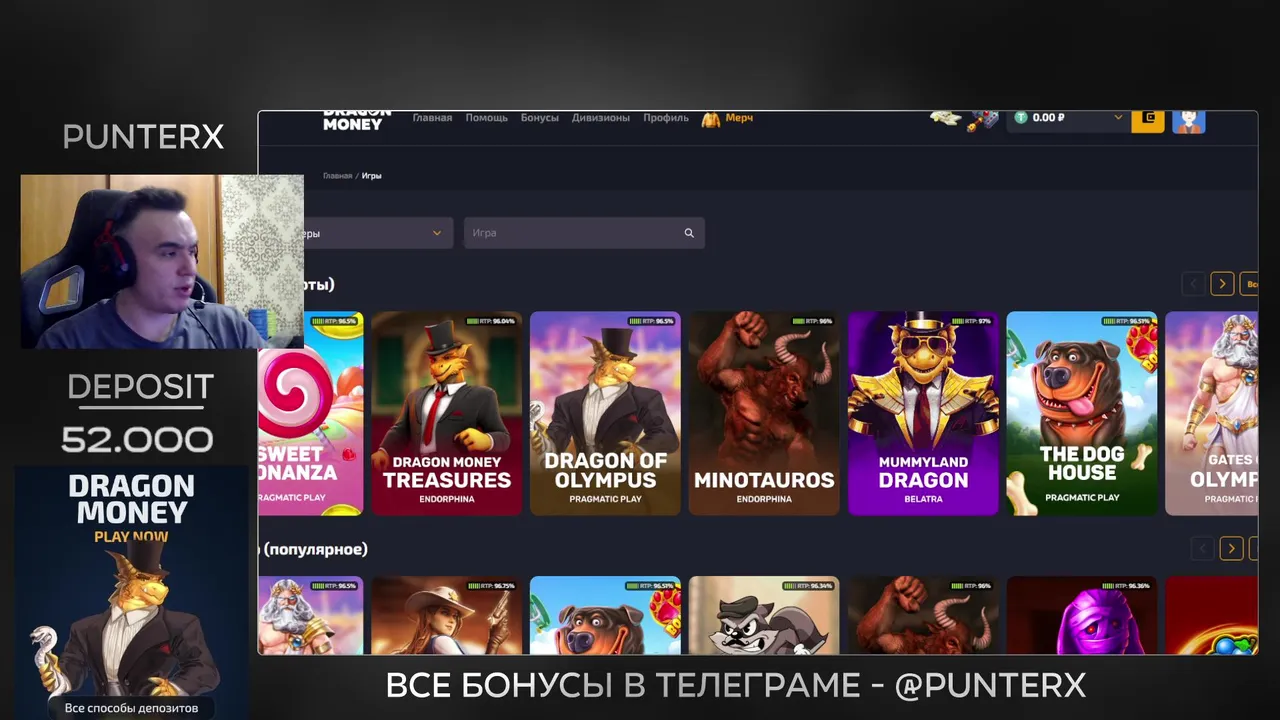Click the RTP 96.36% badge on purple mummy card
Screen dimensions: 1280x720
(1126, 586)
